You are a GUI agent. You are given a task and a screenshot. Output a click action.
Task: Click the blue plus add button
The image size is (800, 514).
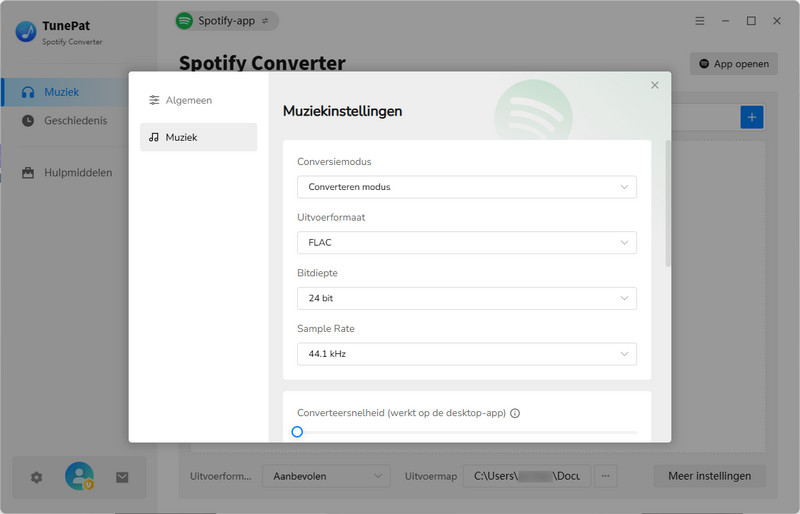[752, 118]
